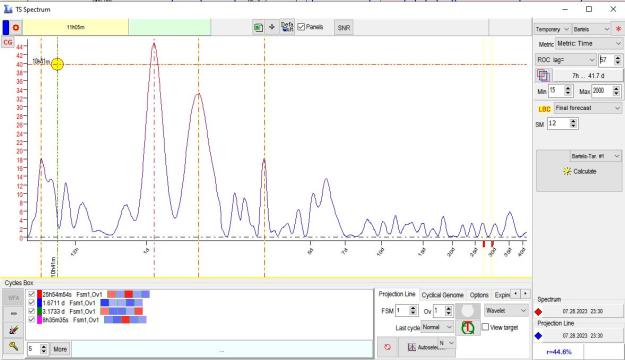This screenshot has height=360, width=625.
Task: Click the green-red clock cycle icon
Action: pos(468,328)
